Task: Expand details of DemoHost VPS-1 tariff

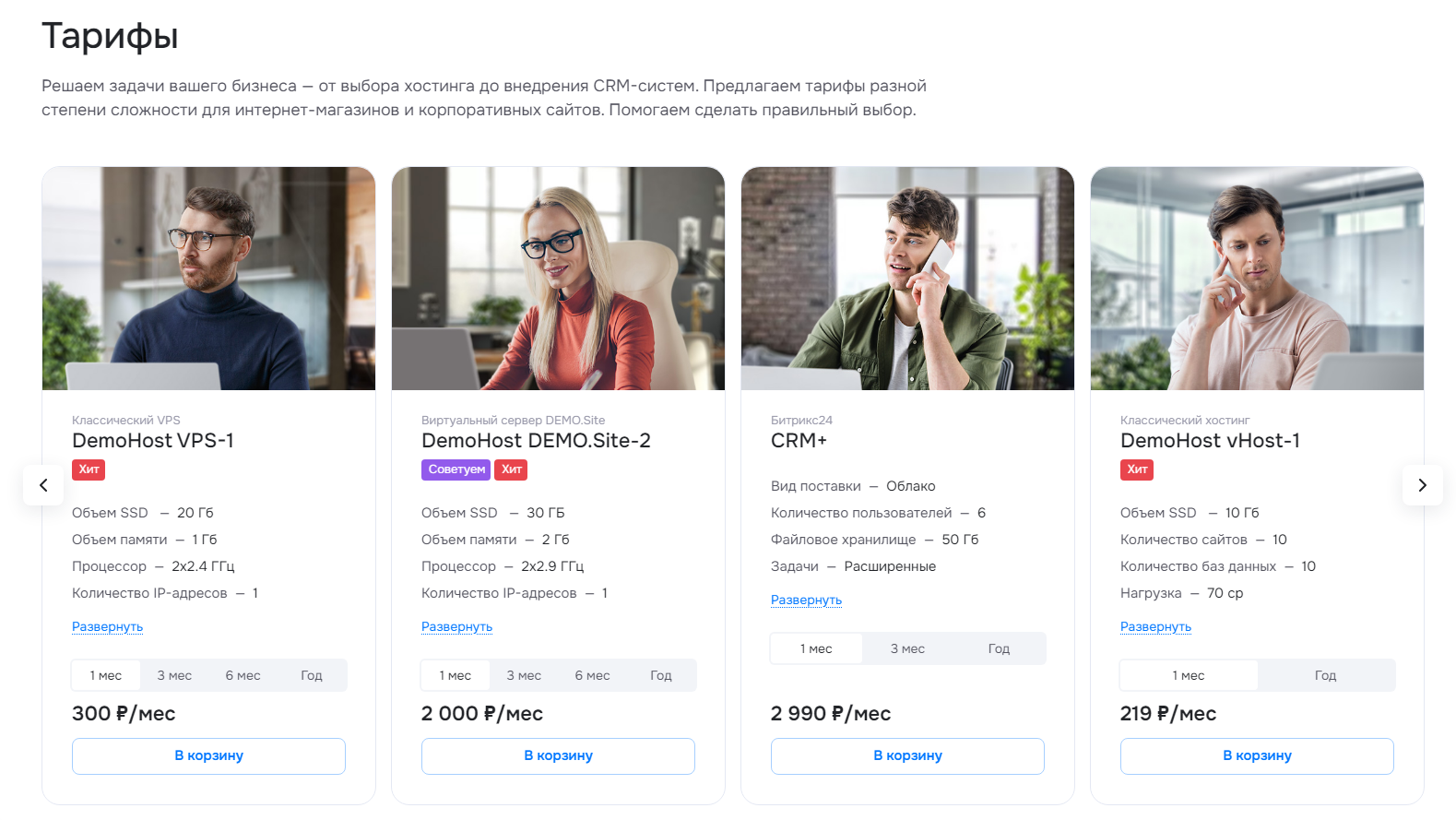Action: pos(107,627)
